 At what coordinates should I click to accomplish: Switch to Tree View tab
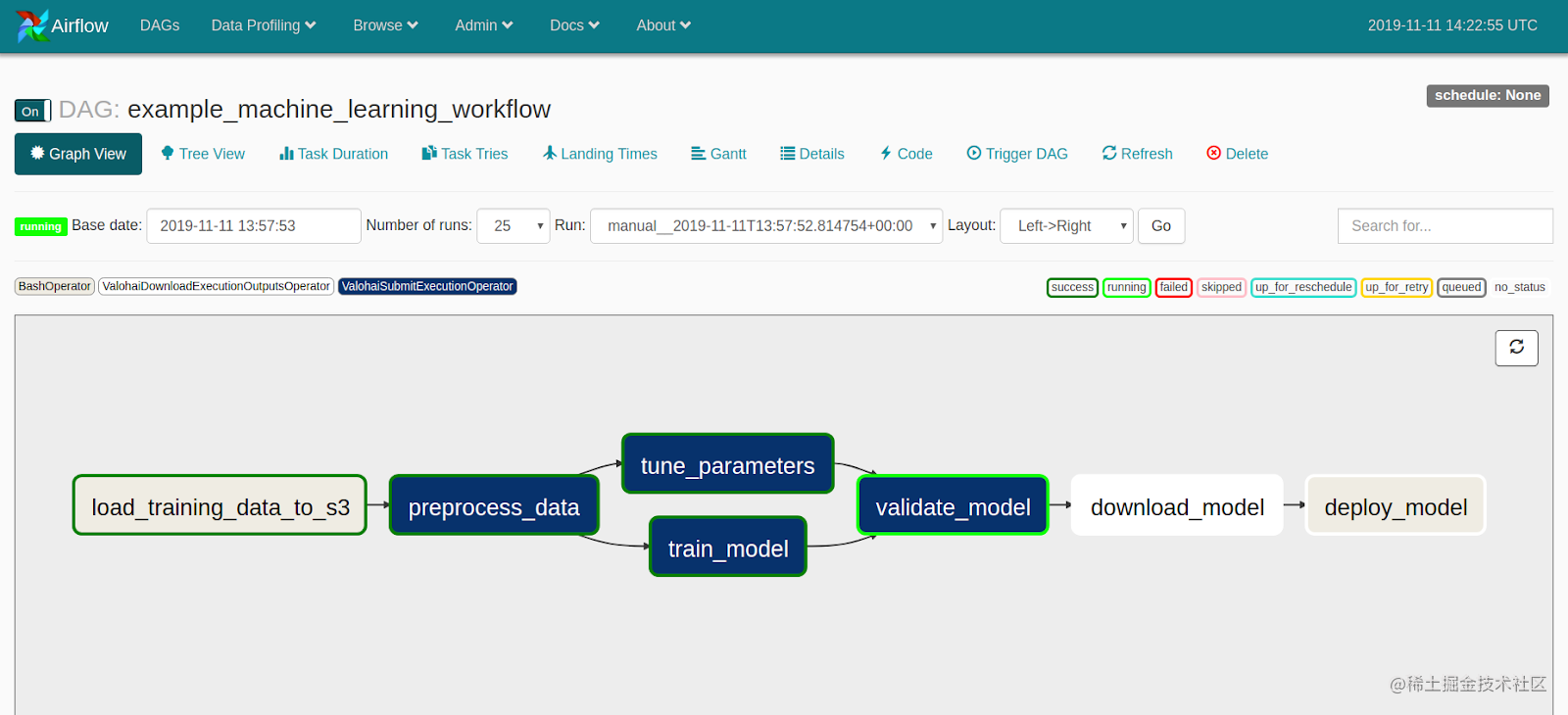pos(203,154)
